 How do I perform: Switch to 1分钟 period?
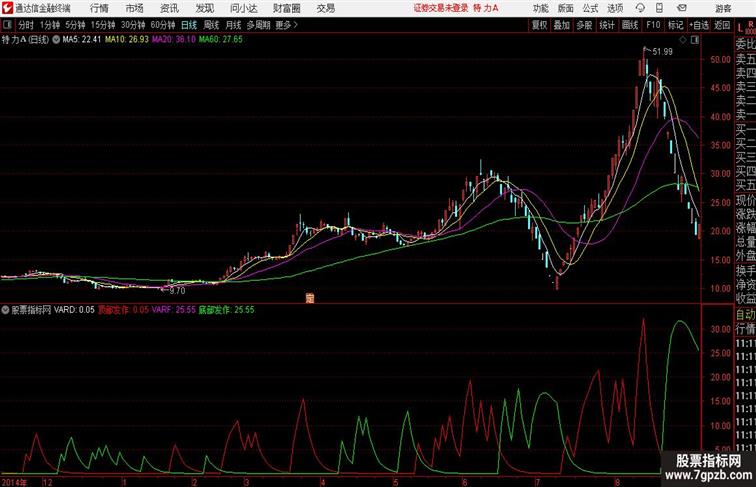pos(50,25)
